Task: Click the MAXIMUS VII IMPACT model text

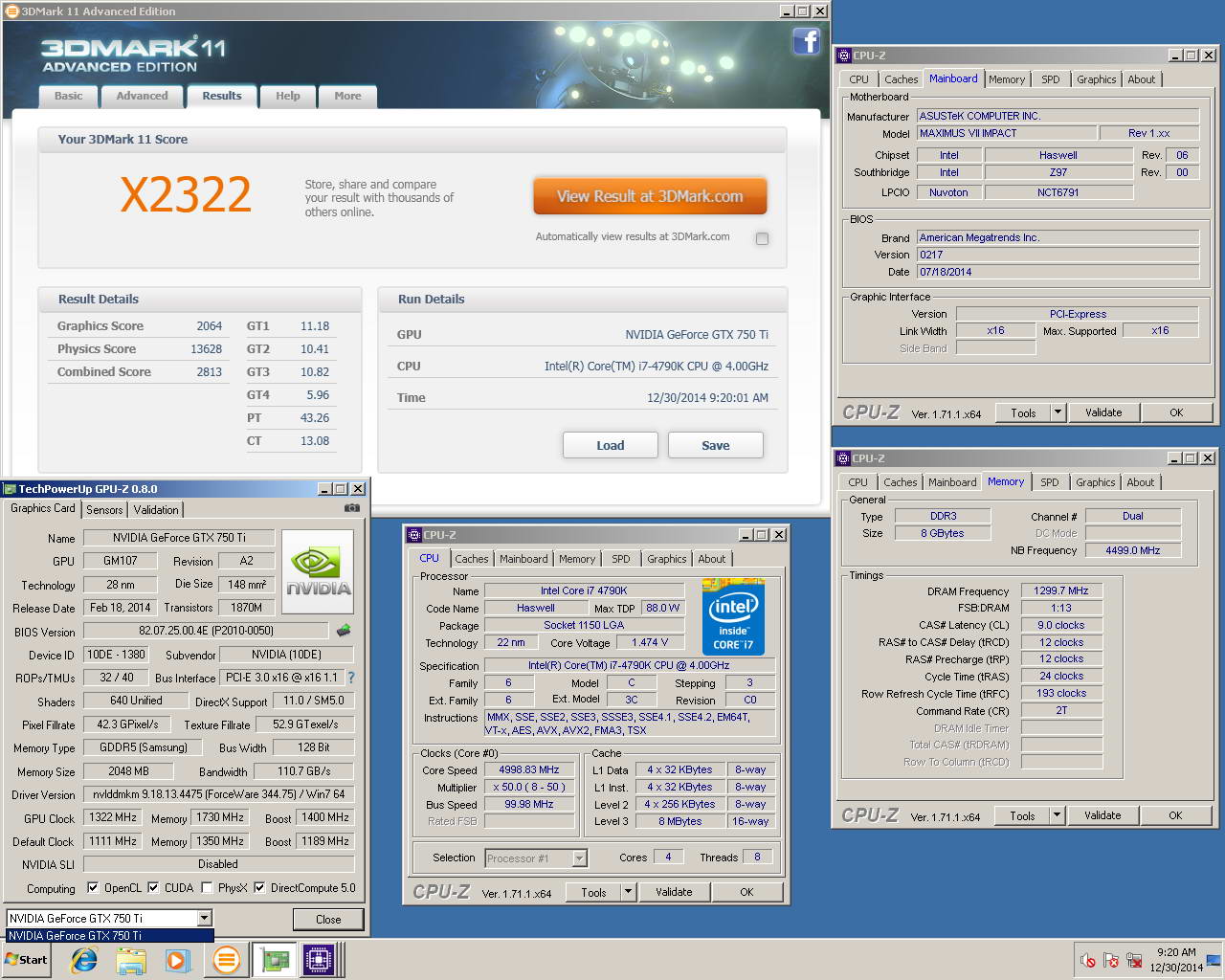Action: tap(969, 133)
